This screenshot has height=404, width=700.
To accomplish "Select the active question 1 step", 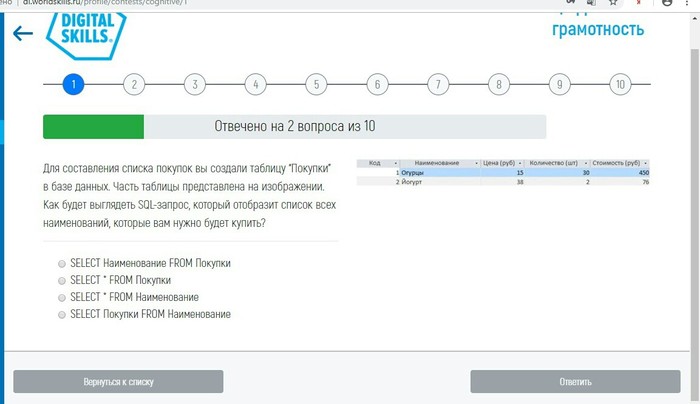I will coord(72,84).
